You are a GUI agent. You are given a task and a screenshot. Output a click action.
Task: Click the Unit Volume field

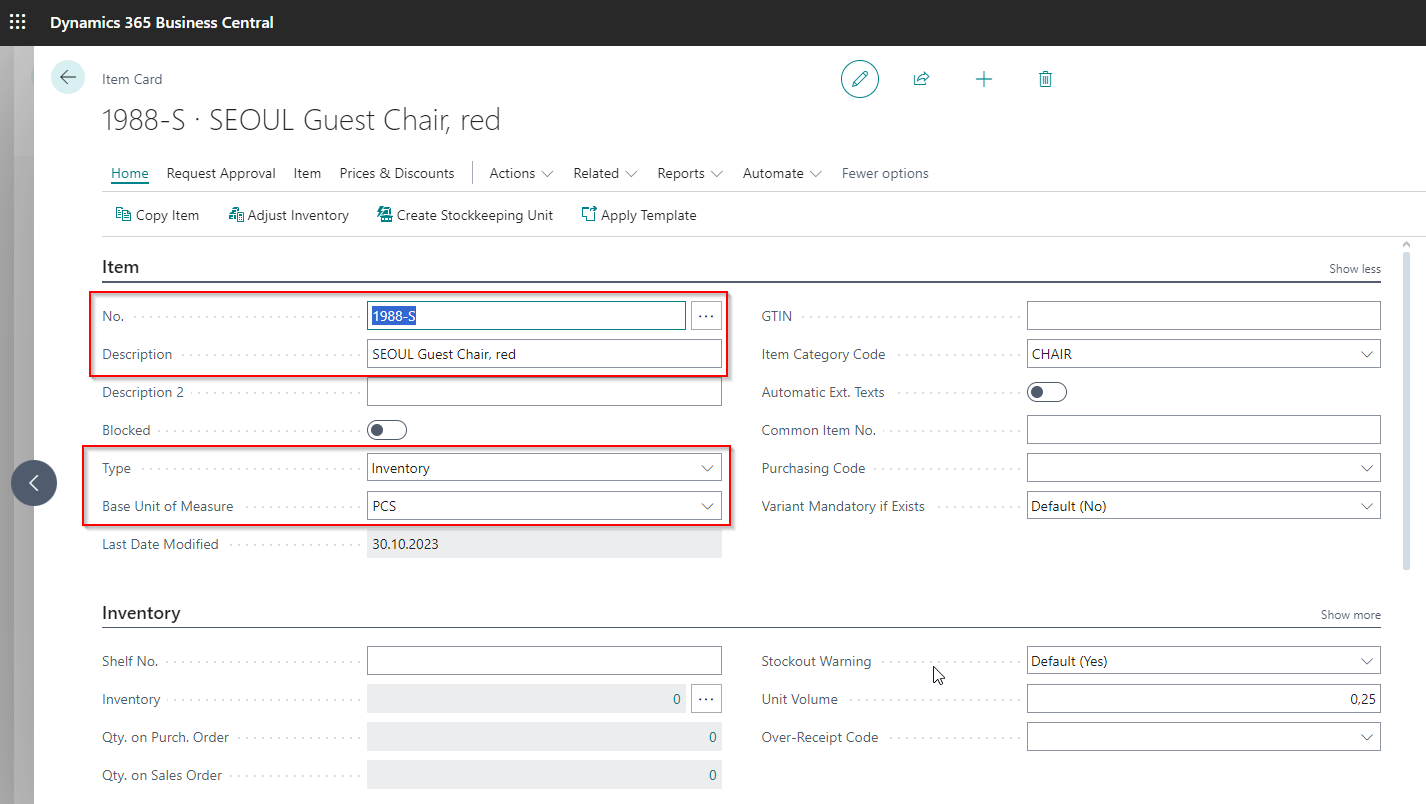pos(1204,699)
